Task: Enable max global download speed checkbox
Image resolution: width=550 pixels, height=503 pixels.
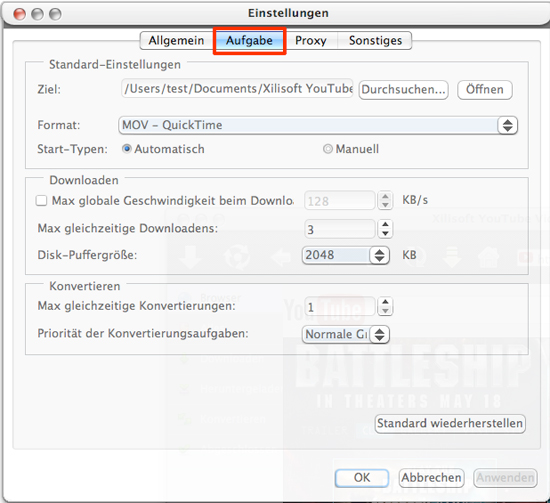Action: click(41, 201)
